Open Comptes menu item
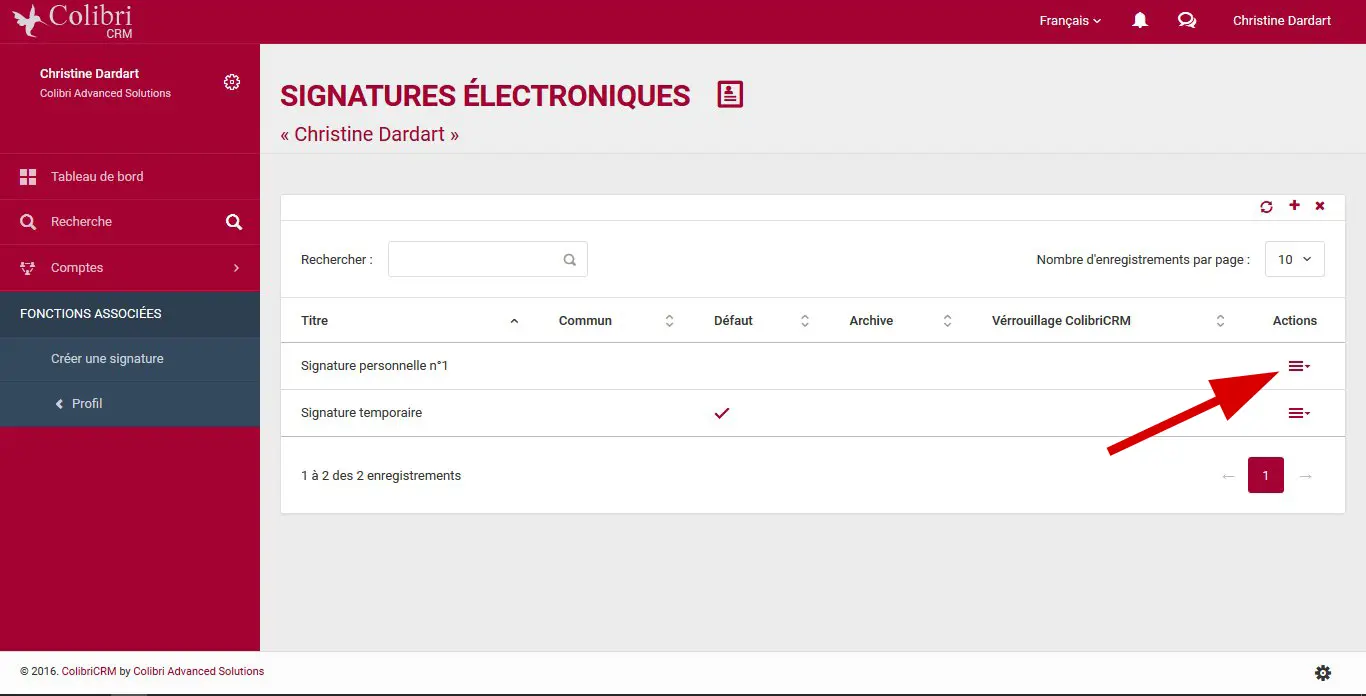Screen dimensions: 1366x696 click(130, 268)
